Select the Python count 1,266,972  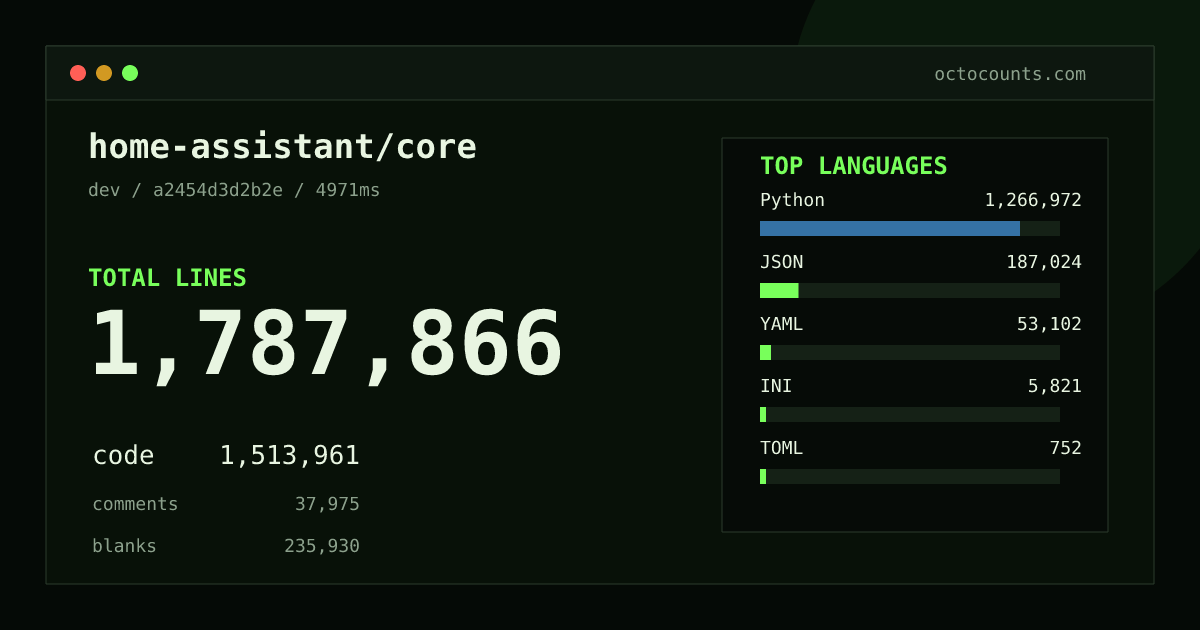[x=1033, y=200]
